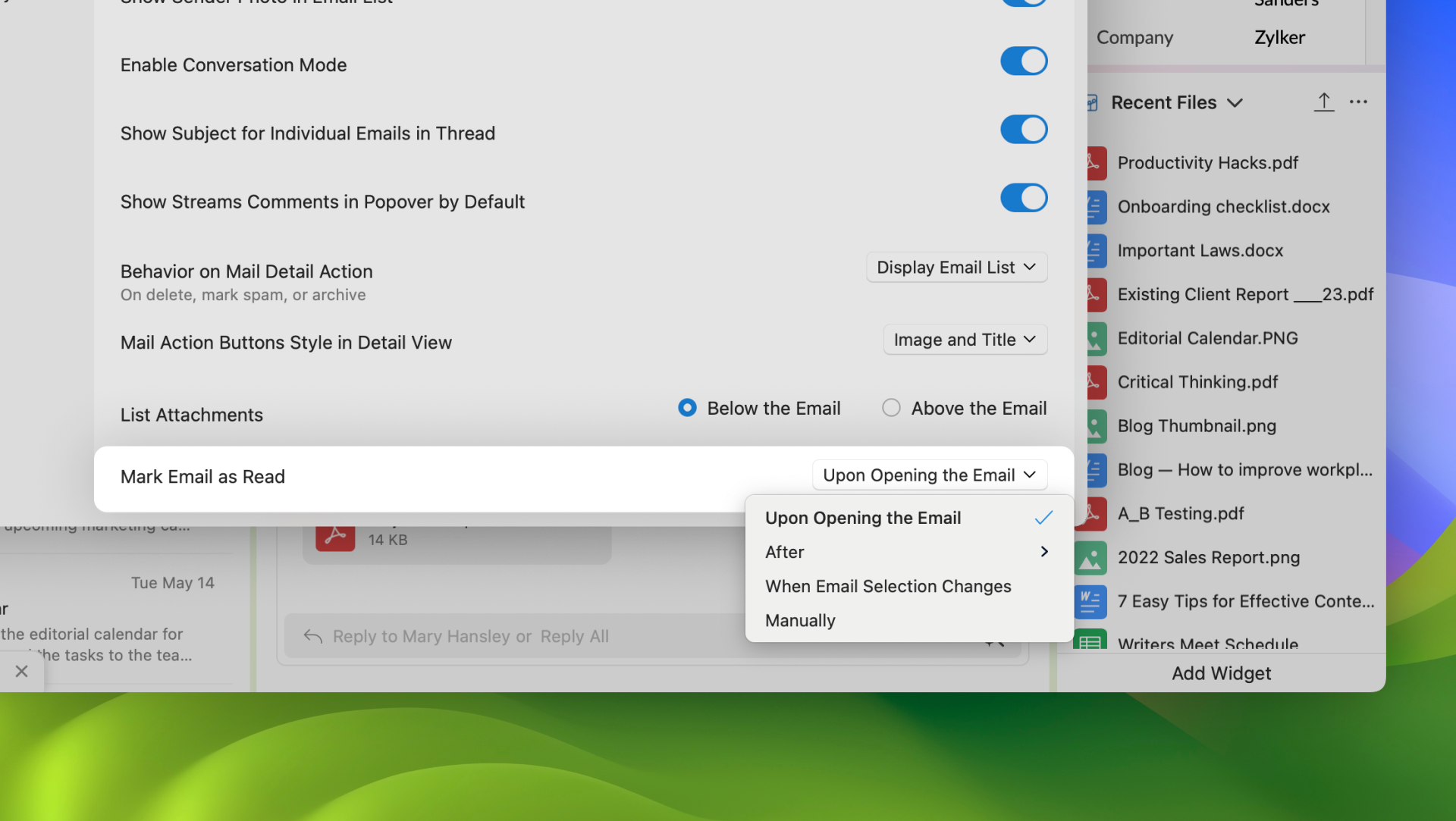The height and width of the screenshot is (821, 1456).
Task: Toggle Show Subject for Individual Emails in Thread
Action: [1023, 130]
